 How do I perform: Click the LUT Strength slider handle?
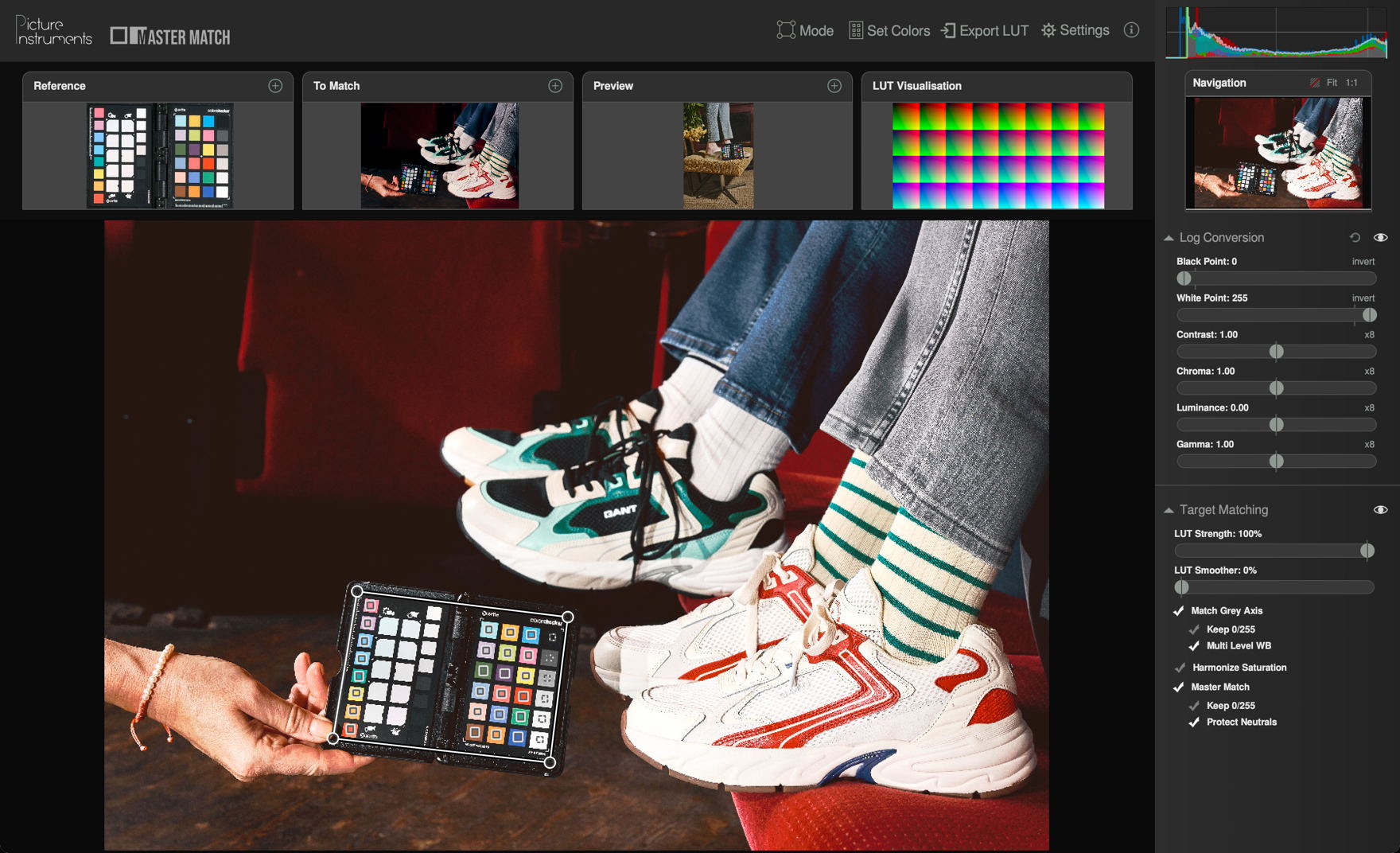pyautogui.click(x=1367, y=551)
